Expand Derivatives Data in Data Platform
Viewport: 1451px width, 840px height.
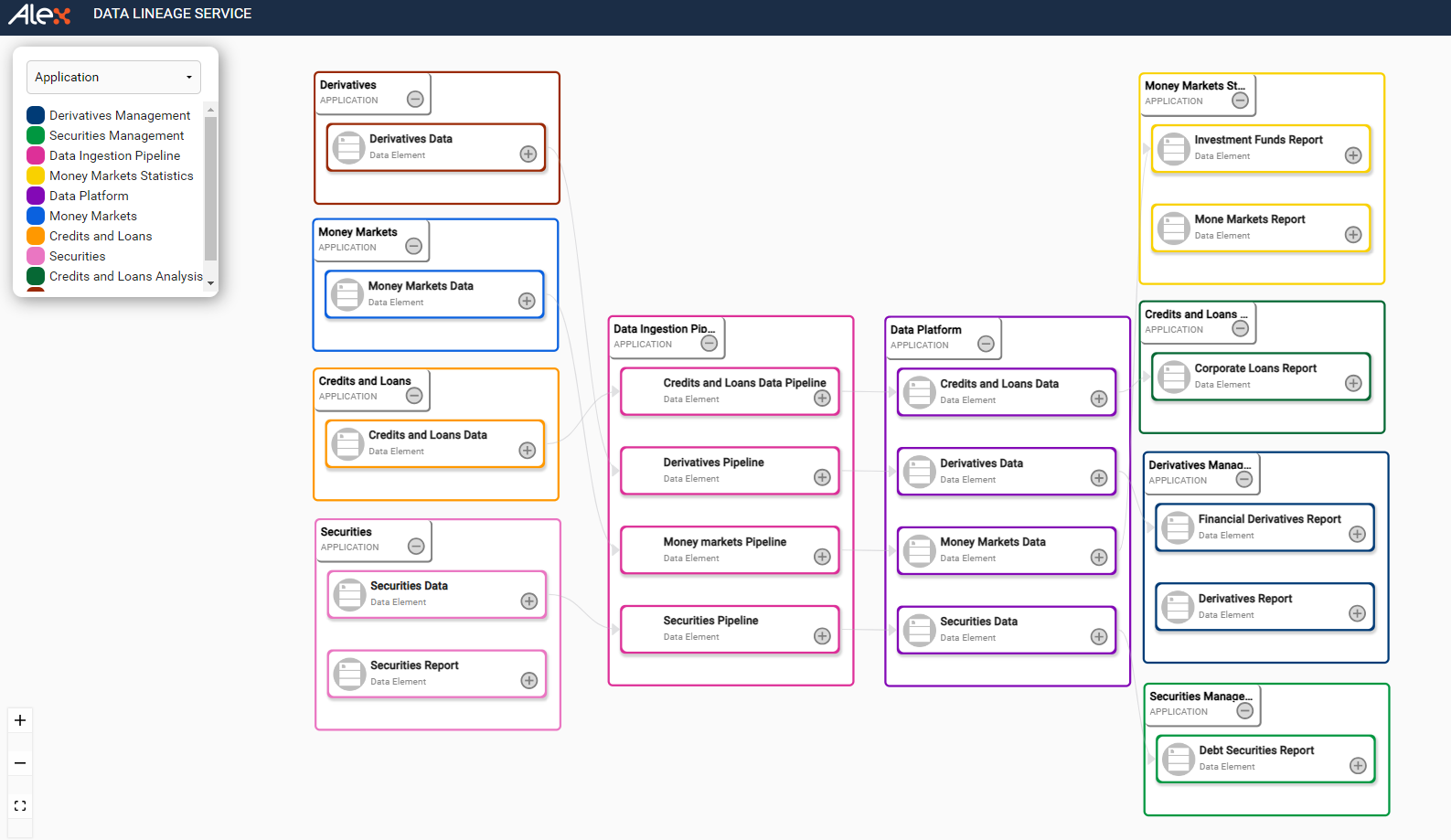coord(1100,478)
